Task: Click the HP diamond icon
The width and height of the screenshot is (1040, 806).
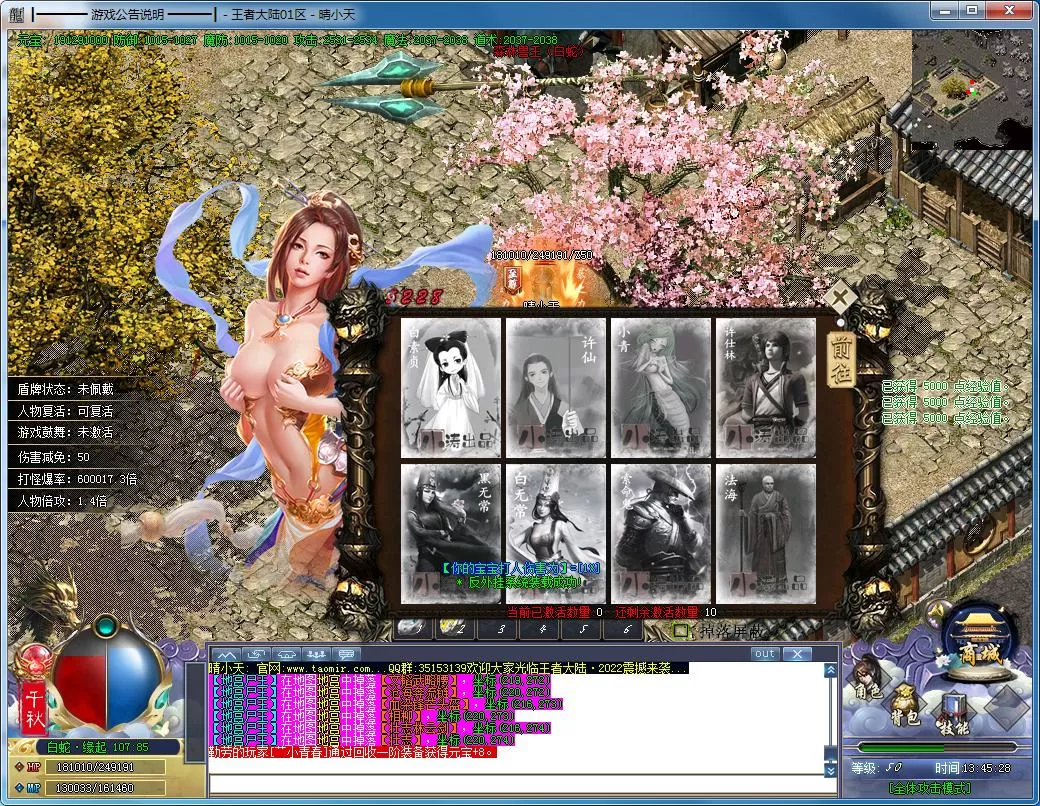Action: (20, 767)
